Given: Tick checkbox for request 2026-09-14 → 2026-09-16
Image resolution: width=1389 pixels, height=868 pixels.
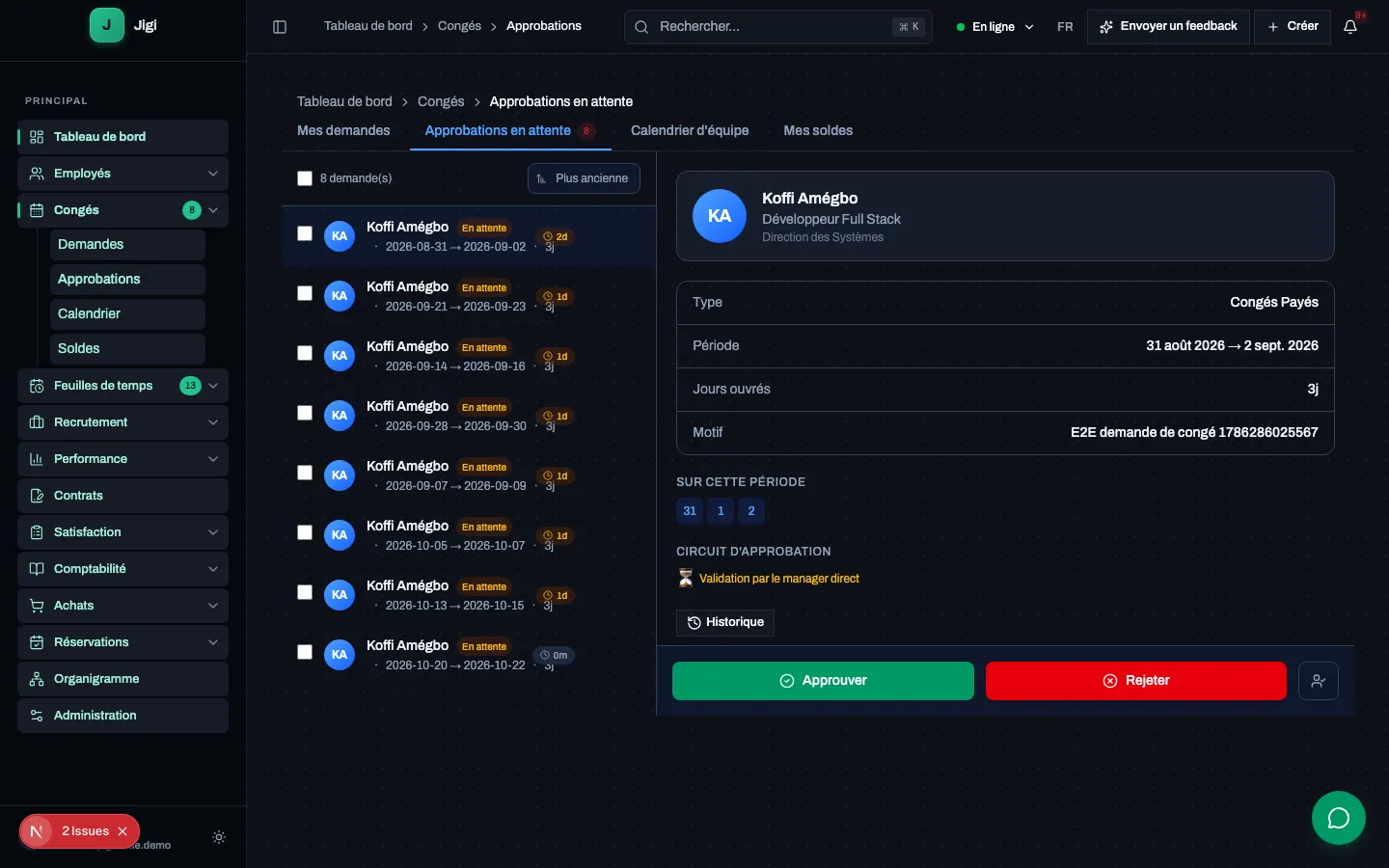Looking at the screenshot, I should 305,353.
